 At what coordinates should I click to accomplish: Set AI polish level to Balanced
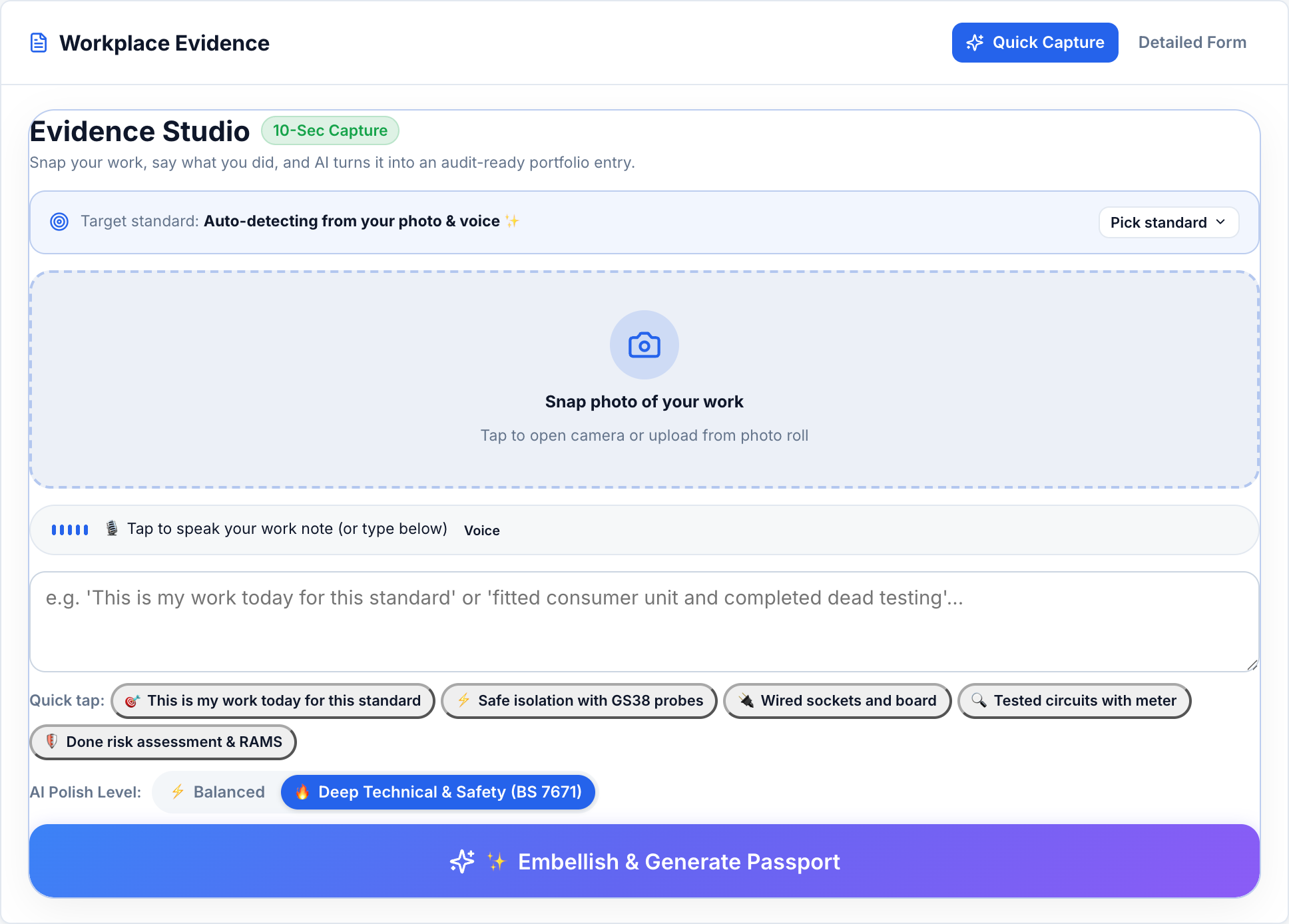click(x=218, y=792)
